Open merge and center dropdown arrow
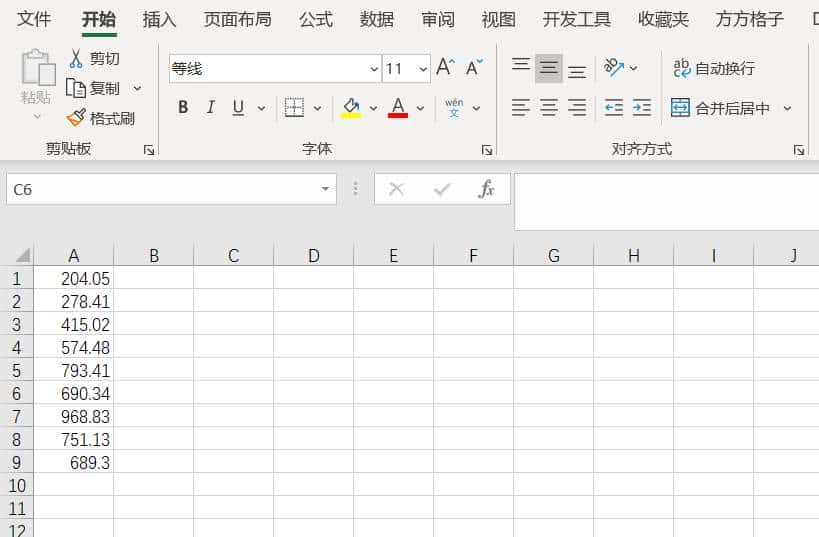 point(787,108)
